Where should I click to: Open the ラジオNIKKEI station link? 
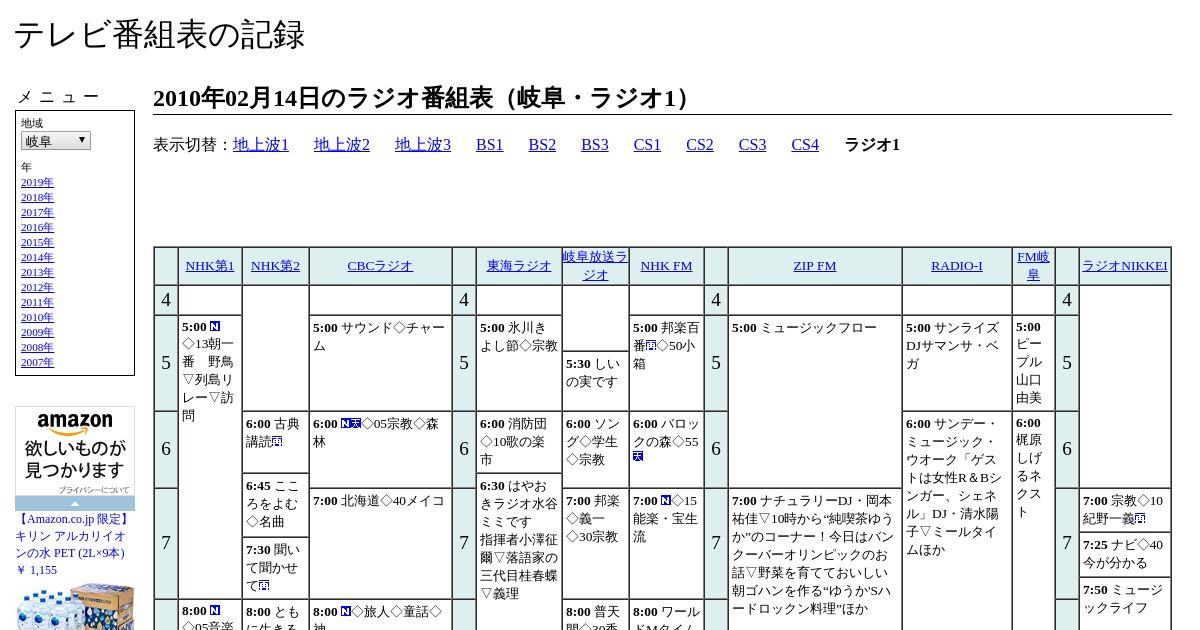1125,266
